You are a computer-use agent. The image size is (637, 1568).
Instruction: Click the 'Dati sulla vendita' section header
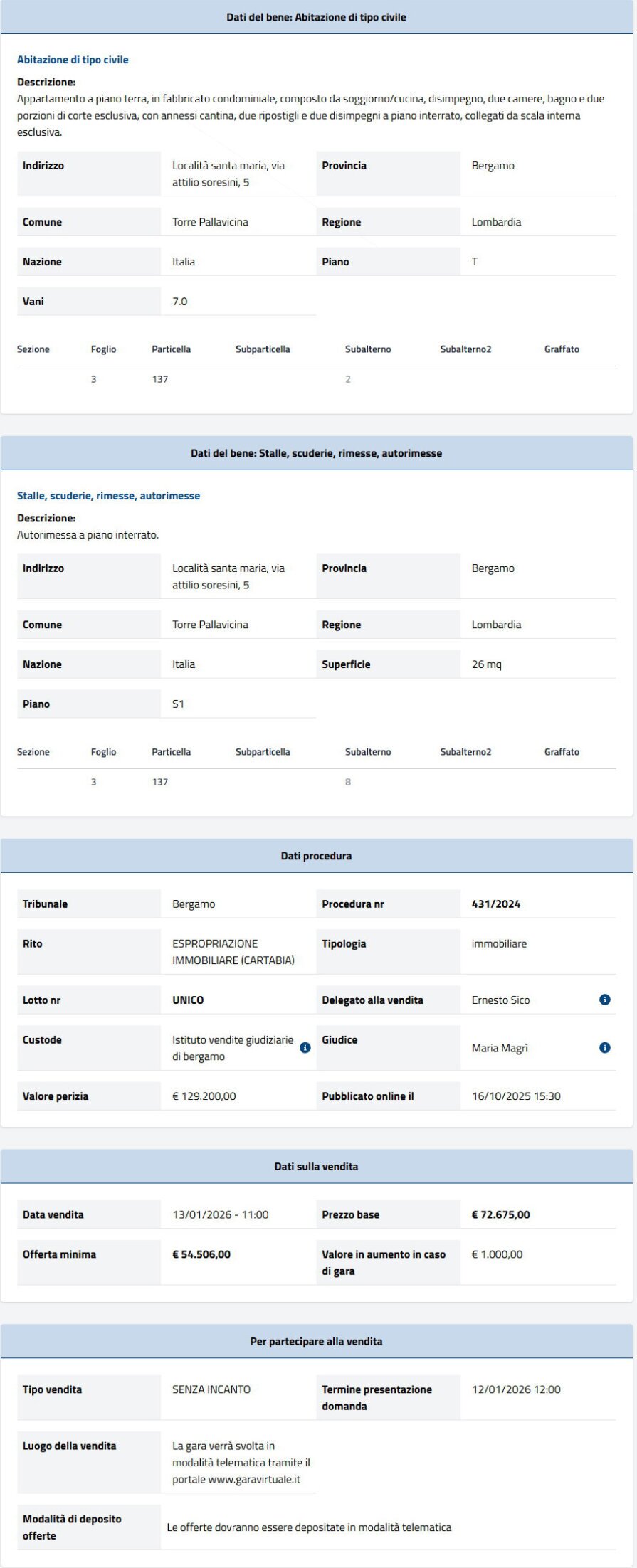tap(316, 1167)
